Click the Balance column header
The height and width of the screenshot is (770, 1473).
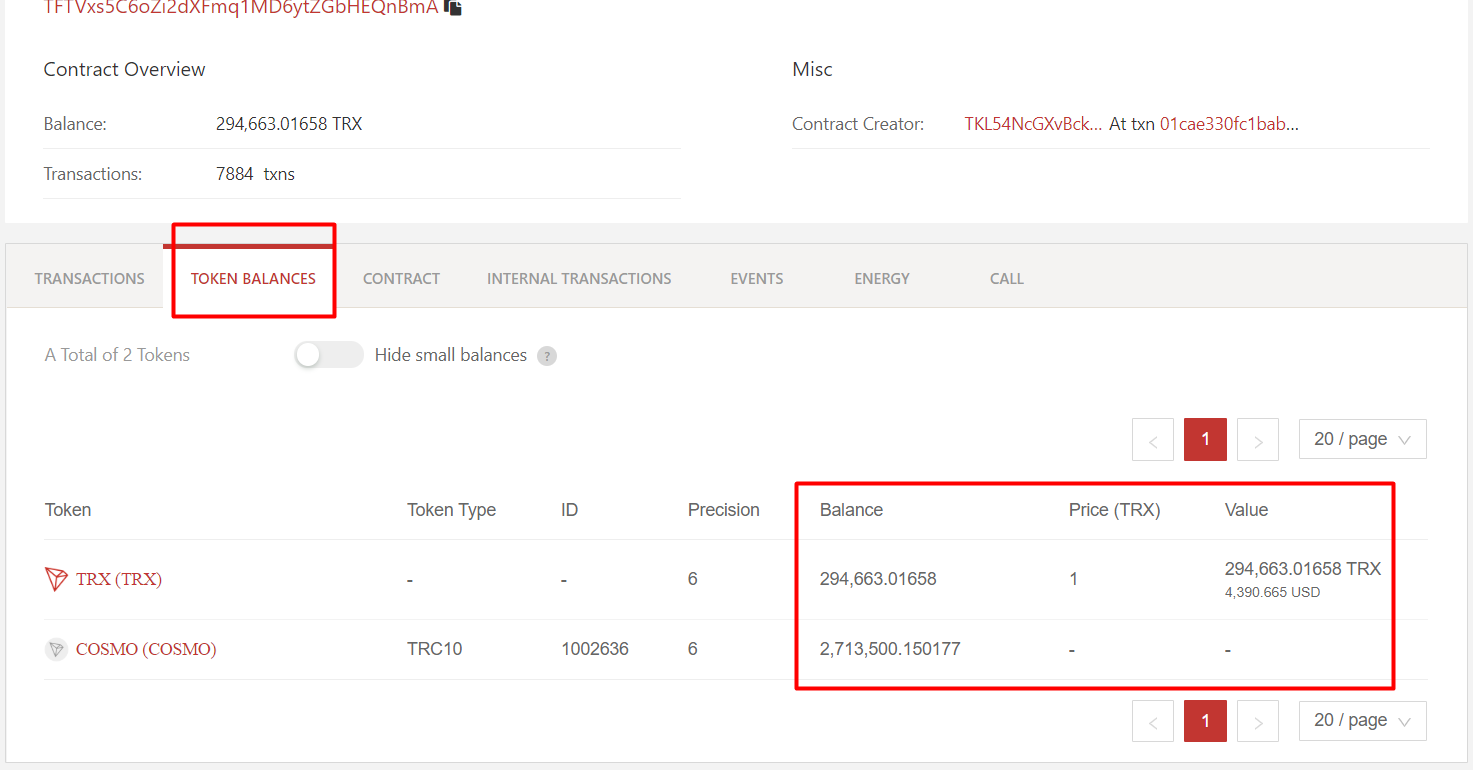tap(851, 510)
